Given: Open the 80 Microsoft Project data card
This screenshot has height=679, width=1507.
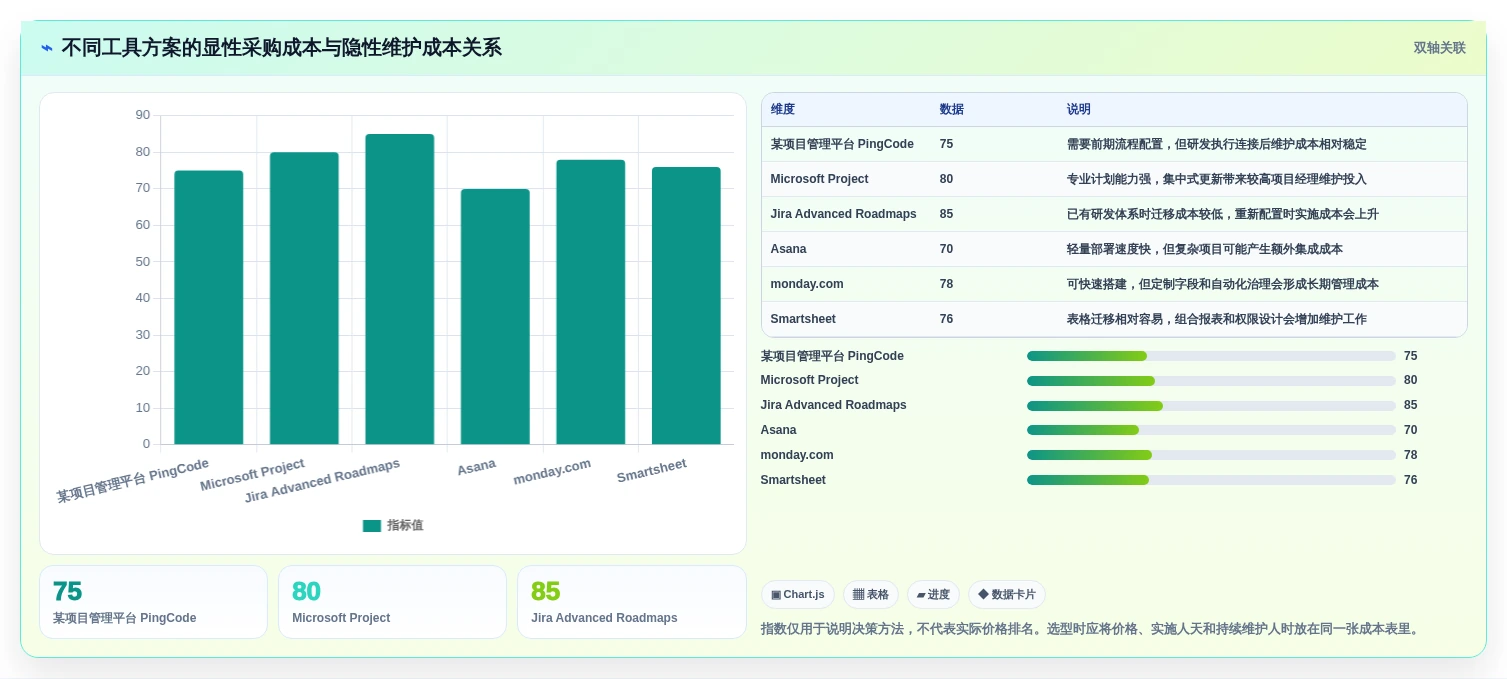Looking at the screenshot, I should (x=392, y=602).
